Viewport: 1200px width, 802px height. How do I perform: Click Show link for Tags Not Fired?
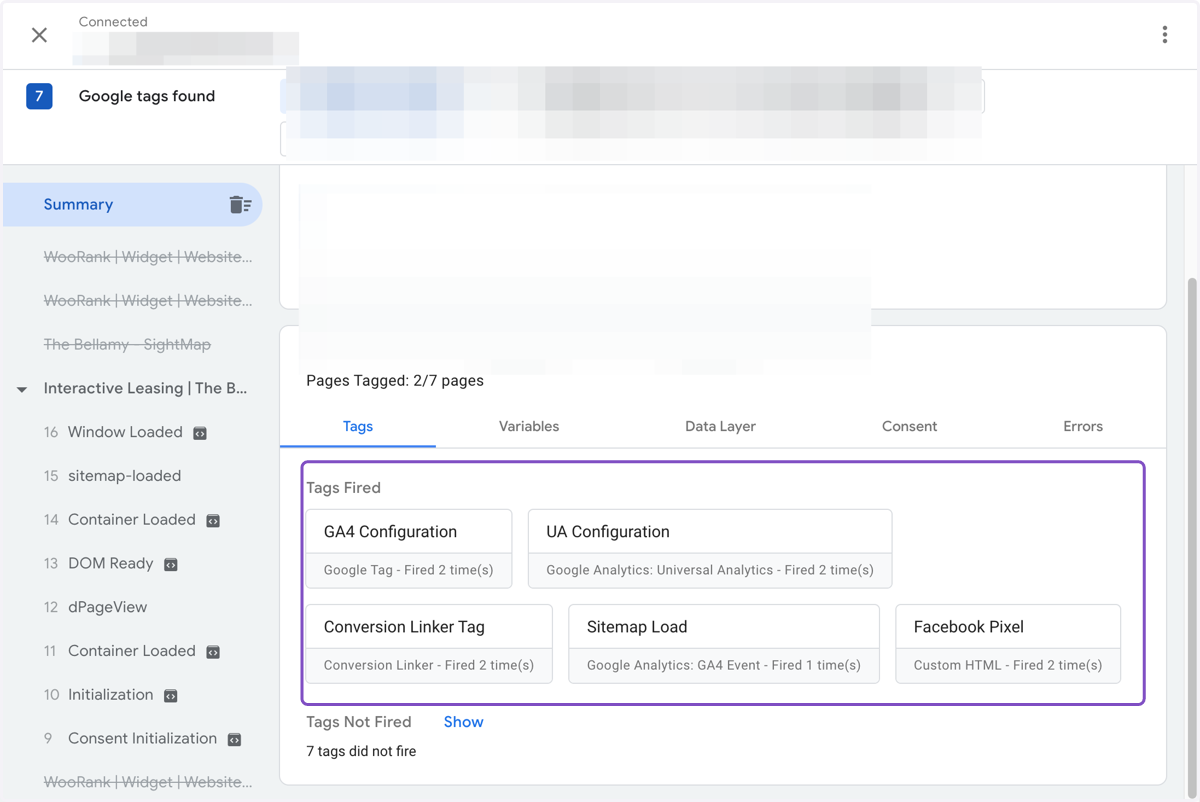(463, 722)
